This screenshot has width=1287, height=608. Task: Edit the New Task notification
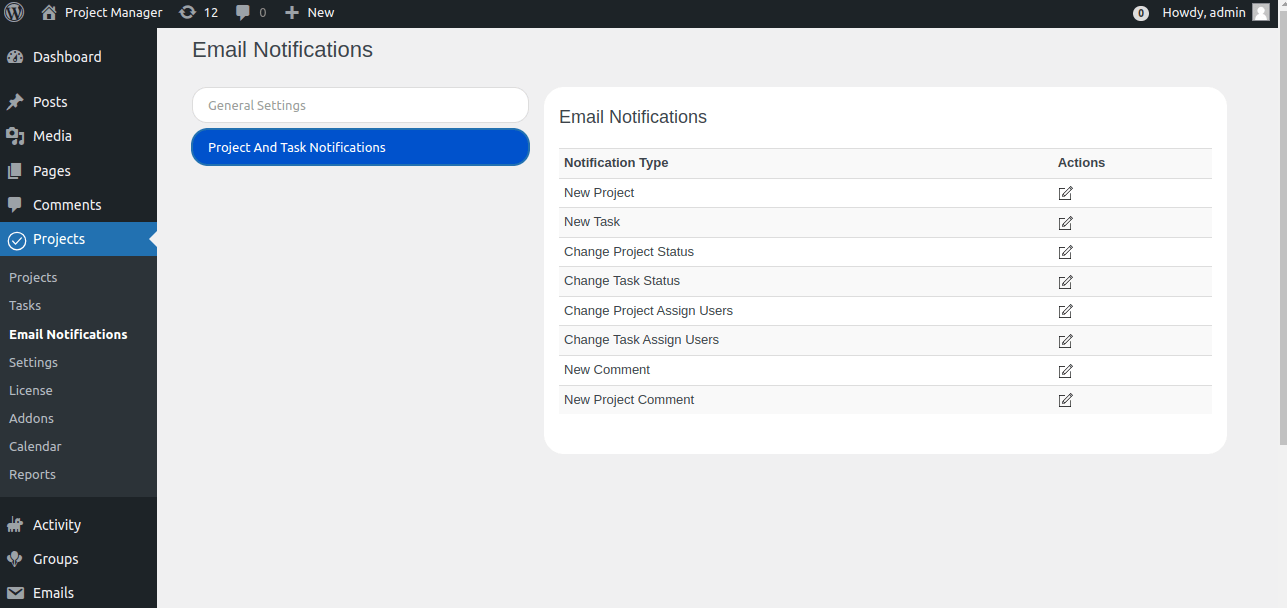1065,223
